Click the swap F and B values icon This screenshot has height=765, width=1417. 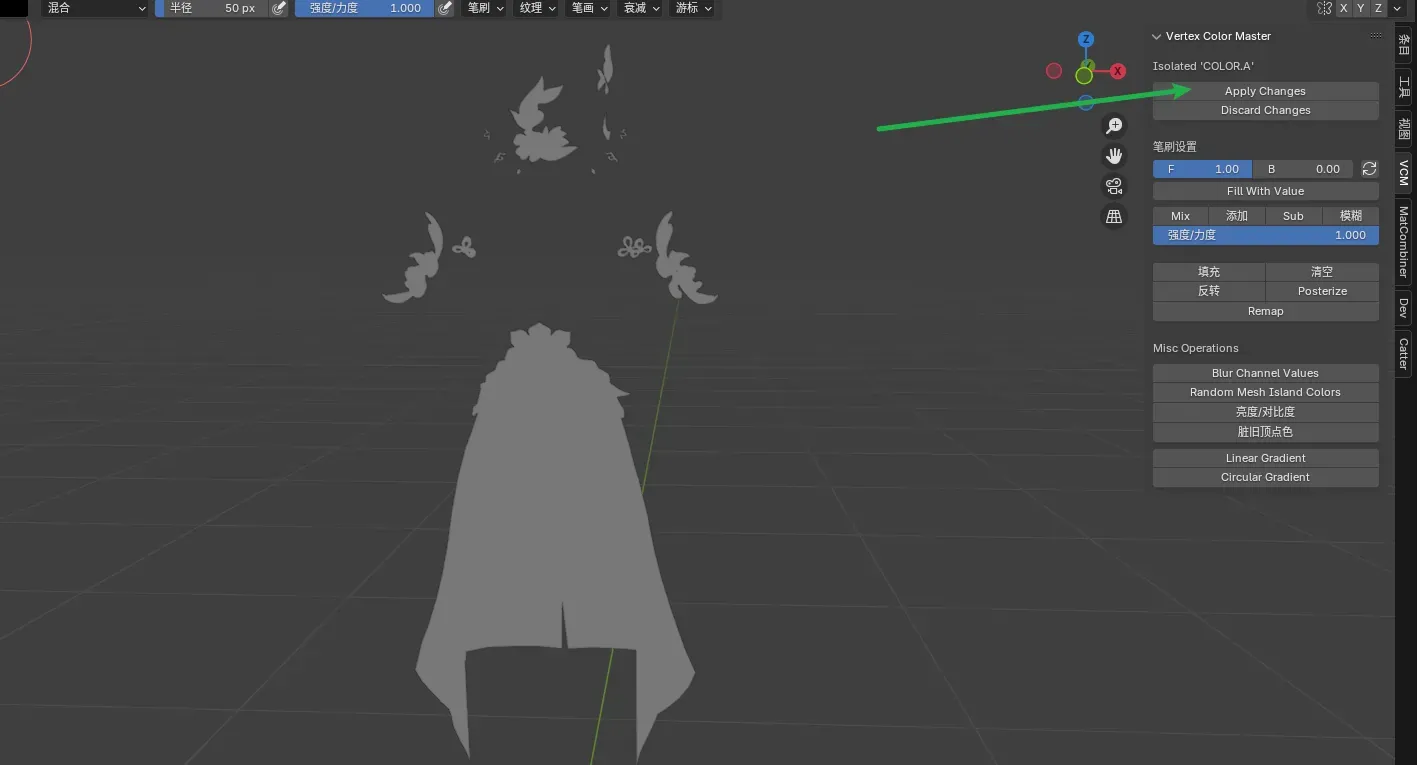(1370, 169)
